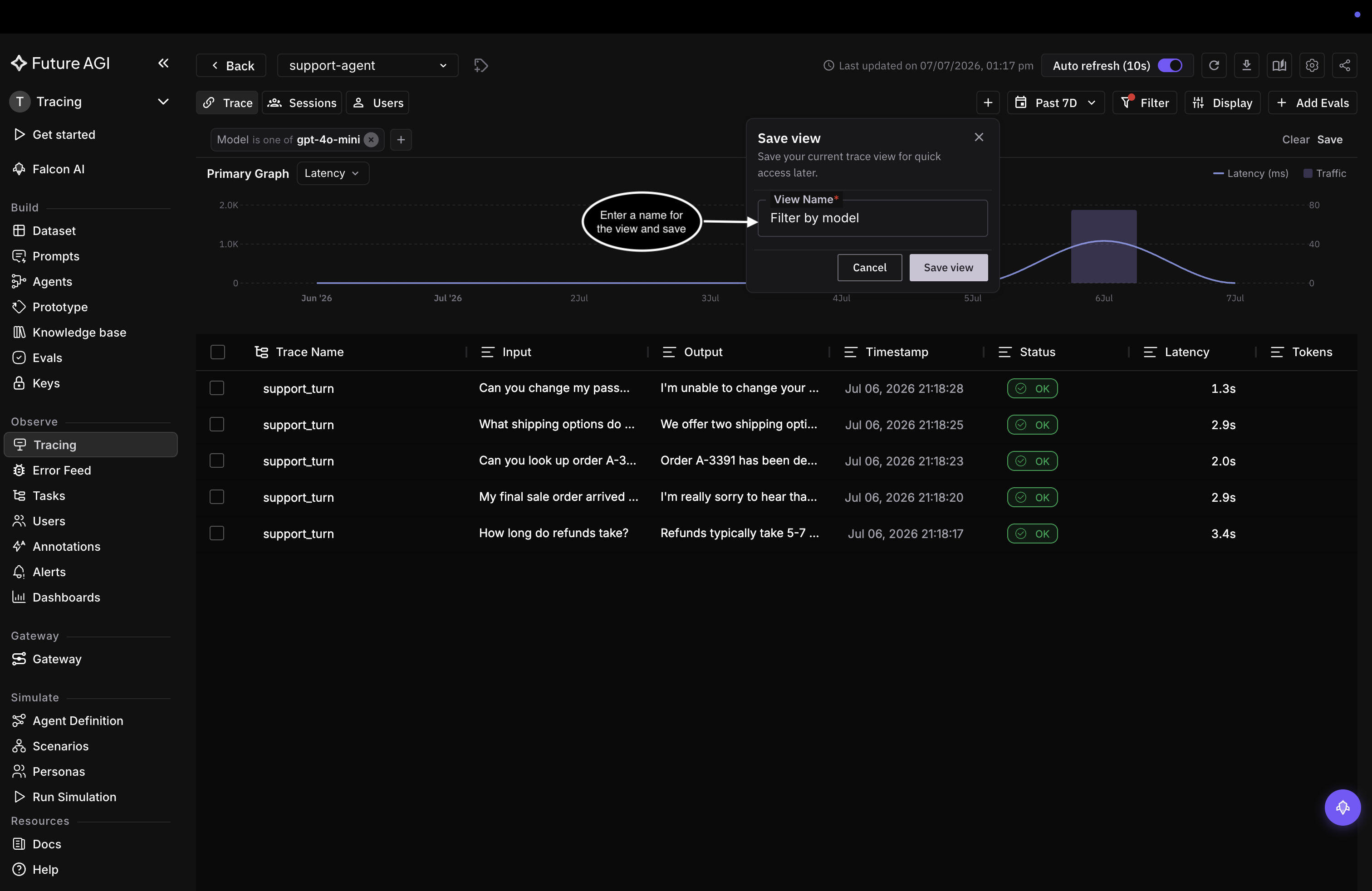1372x891 pixels.
Task: Toggle the Traffic legend series
Action: click(1325, 173)
